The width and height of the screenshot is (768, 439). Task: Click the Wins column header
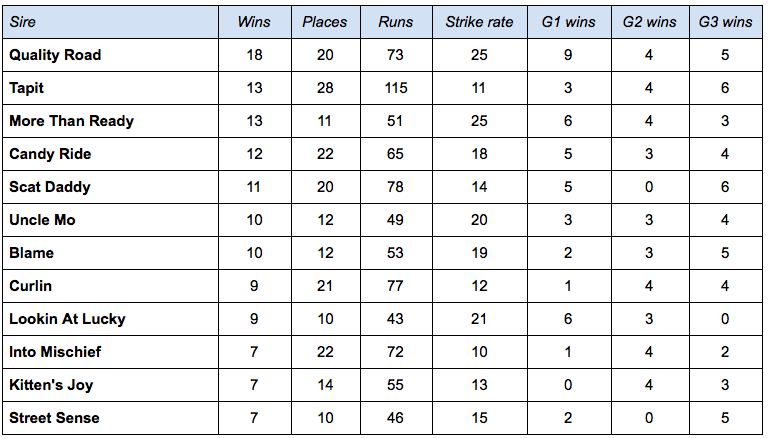[254, 22]
